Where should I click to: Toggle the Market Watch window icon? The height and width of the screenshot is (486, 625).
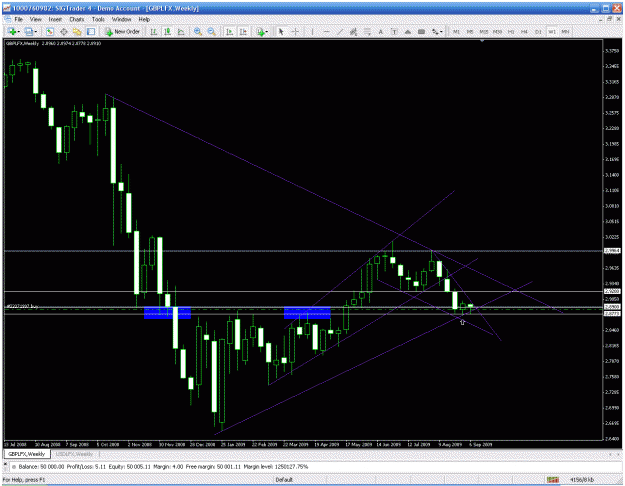(49, 31)
